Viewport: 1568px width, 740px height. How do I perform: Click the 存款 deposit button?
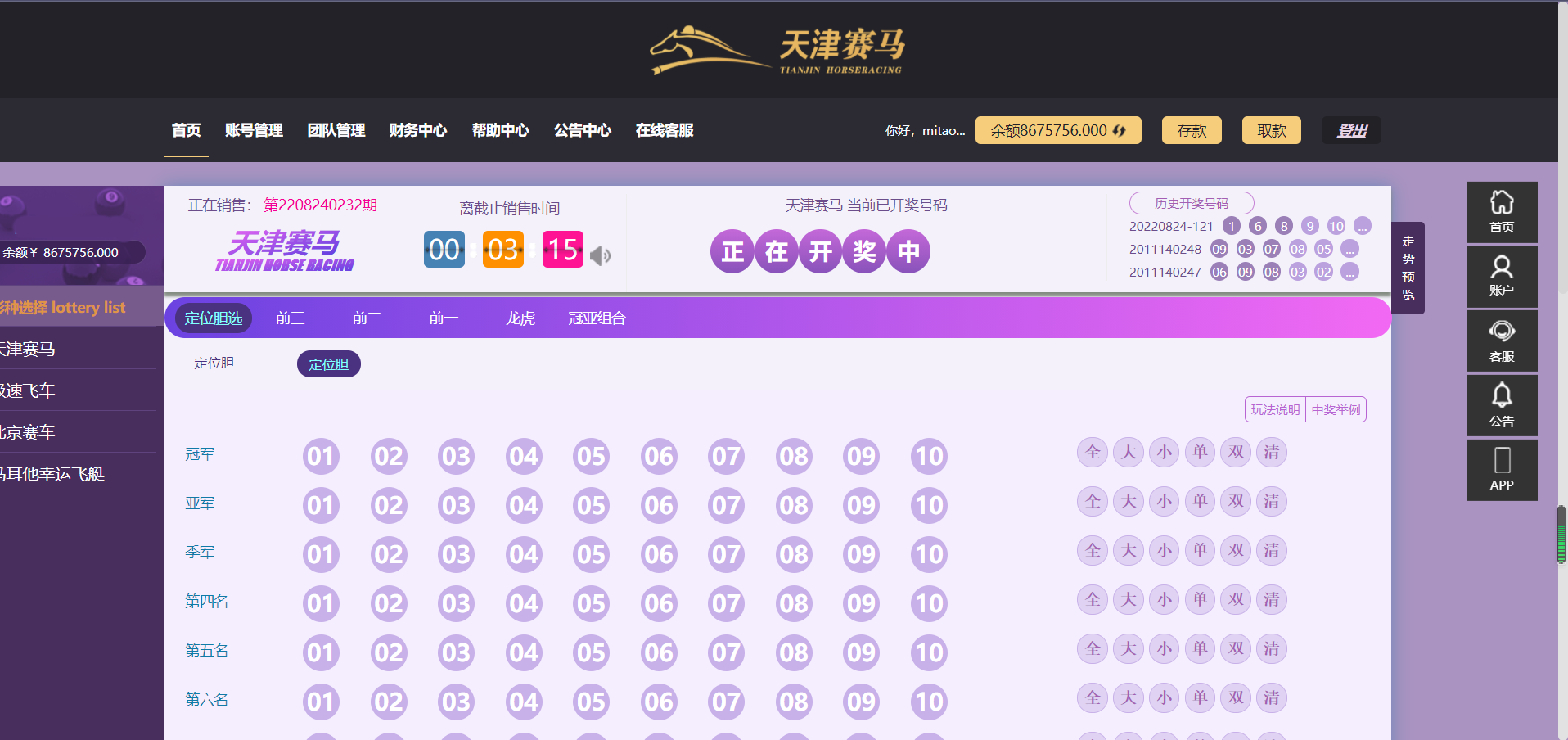tap(1191, 131)
